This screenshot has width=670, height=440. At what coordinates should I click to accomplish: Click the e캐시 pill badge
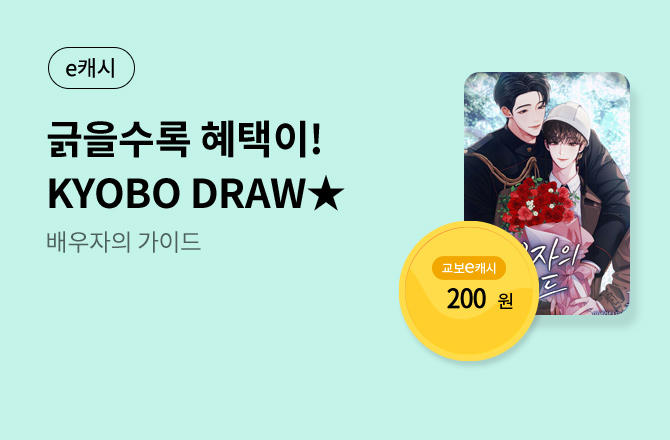point(91,68)
